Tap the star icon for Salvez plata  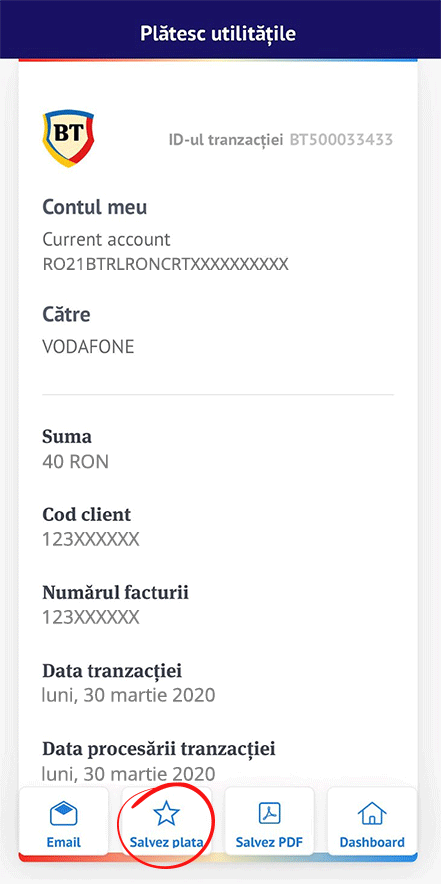pos(166,813)
